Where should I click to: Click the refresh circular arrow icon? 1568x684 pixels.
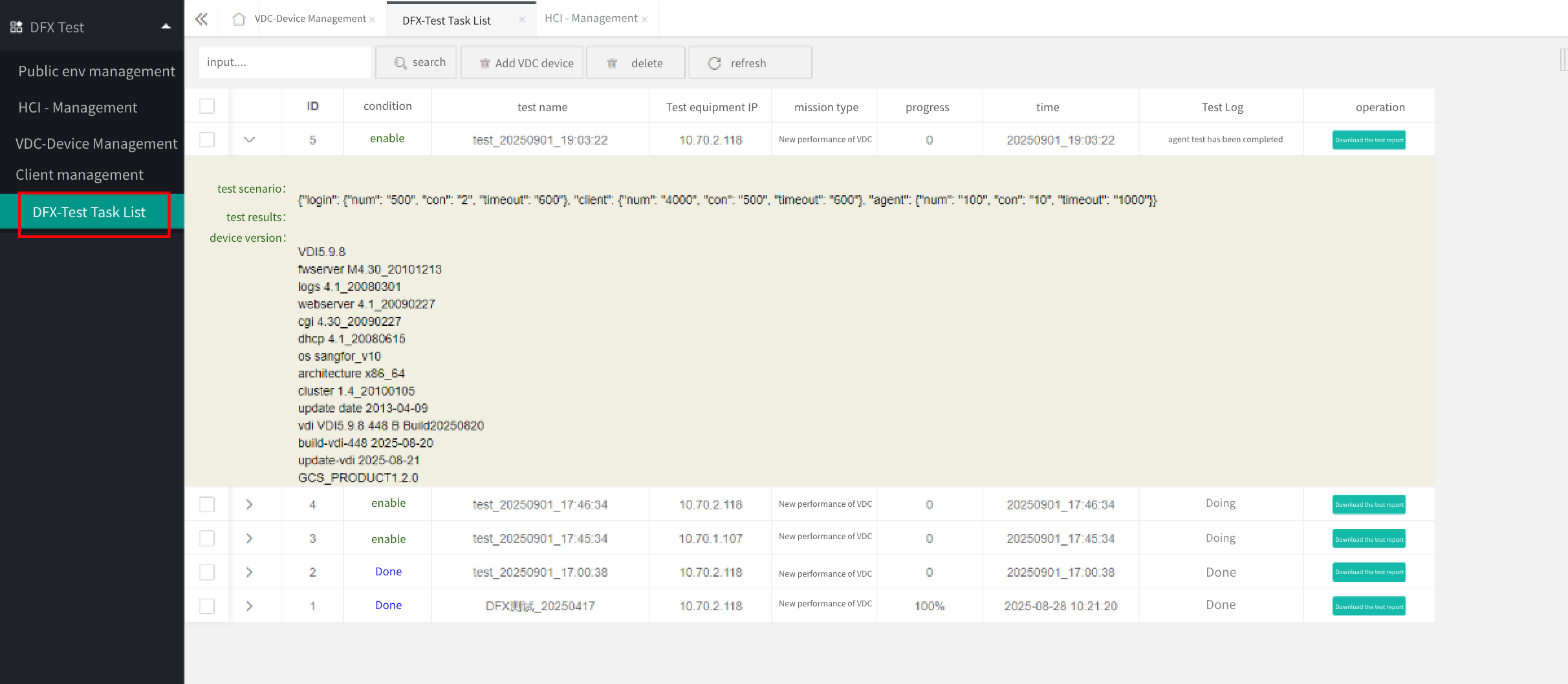coord(714,63)
